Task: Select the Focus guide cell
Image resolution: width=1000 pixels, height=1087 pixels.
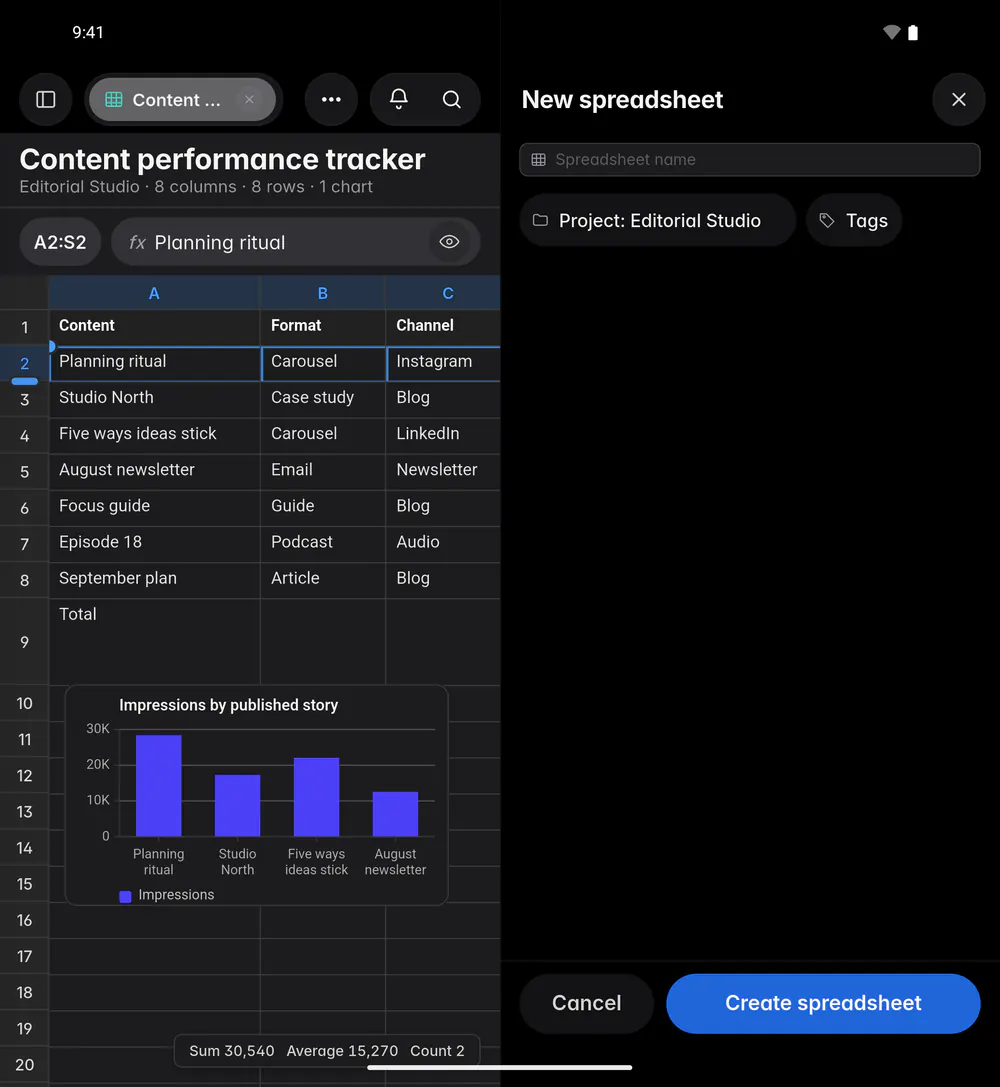Action: [155, 506]
